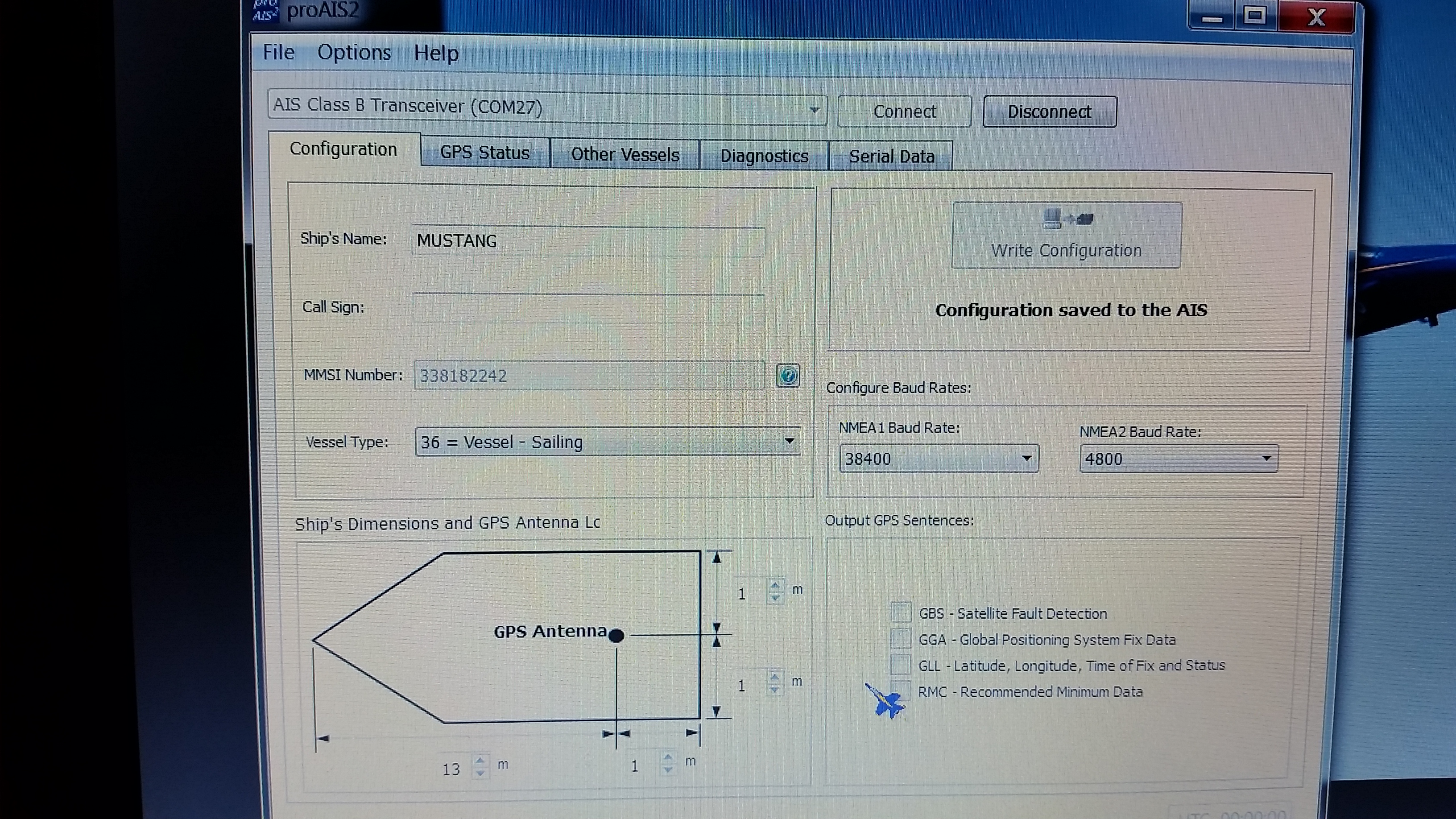Decrease the lower beam dimension spinner
Viewport: 1456px width, 819px height.
click(x=774, y=690)
